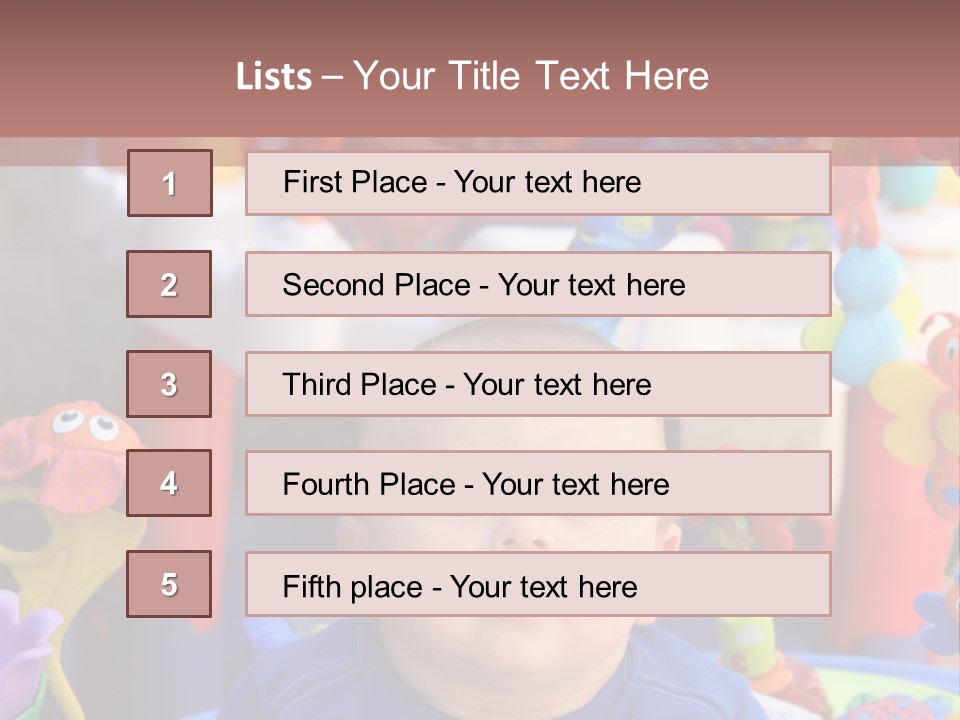This screenshot has width=960, height=720.
Task: Click the number 1 box
Action: click(170, 183)
